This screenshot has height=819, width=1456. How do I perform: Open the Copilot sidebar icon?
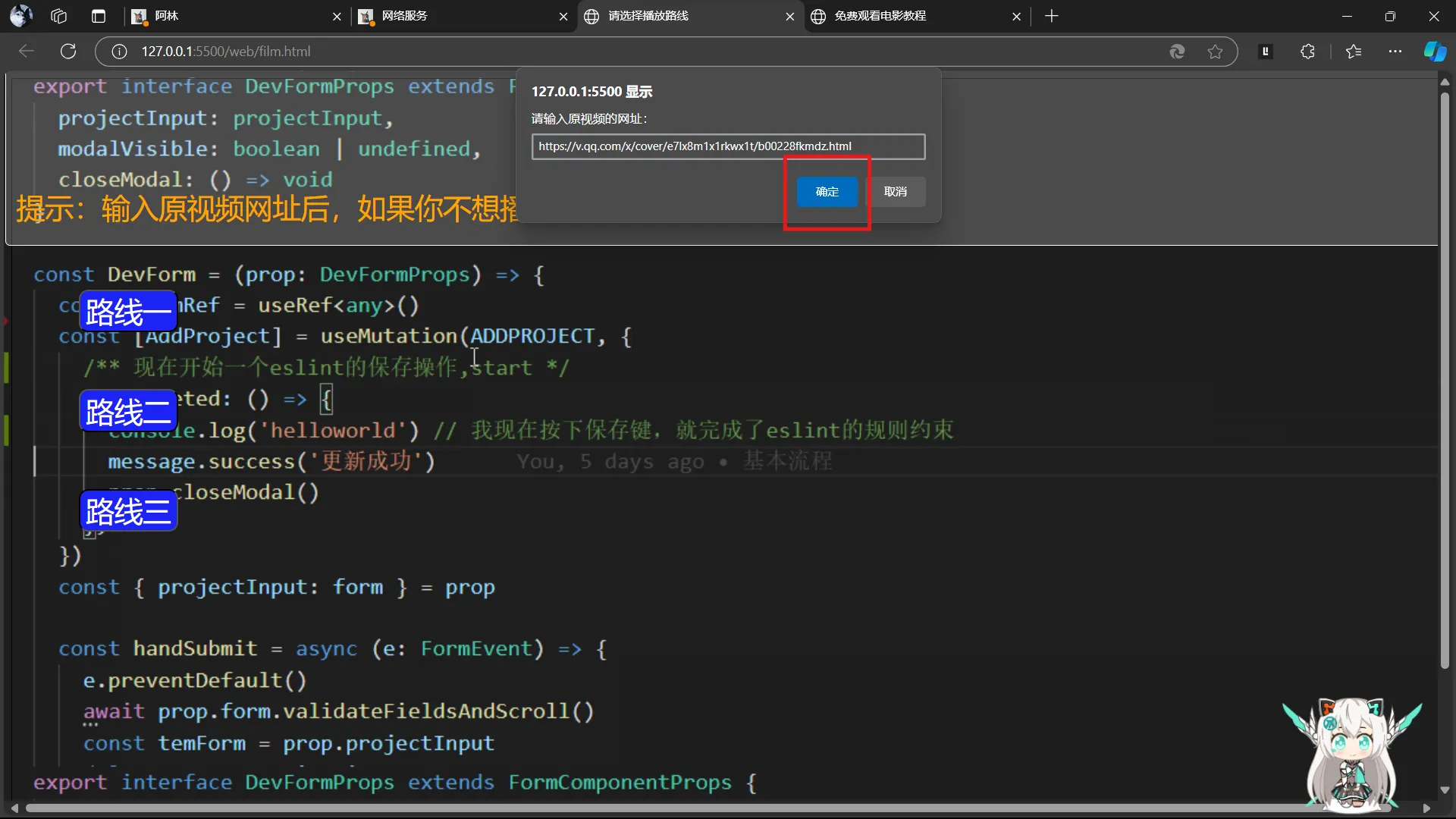coord(1435,52)
